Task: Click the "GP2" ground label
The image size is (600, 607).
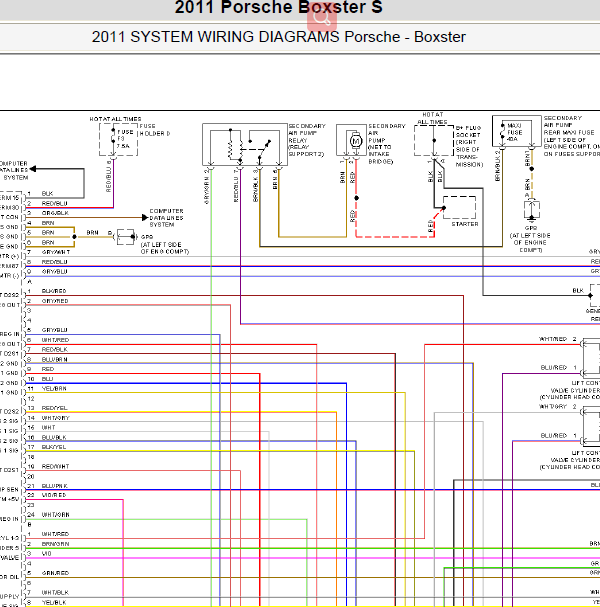Action: pyautogui.click(x=531, y=228)
